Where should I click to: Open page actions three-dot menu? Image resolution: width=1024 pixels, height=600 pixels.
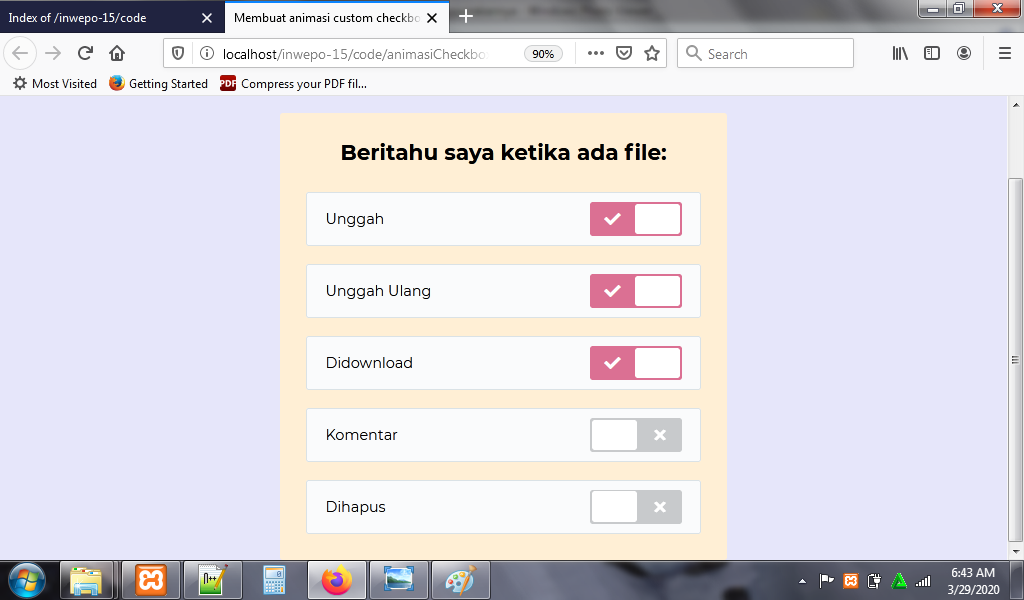[596, 54]
